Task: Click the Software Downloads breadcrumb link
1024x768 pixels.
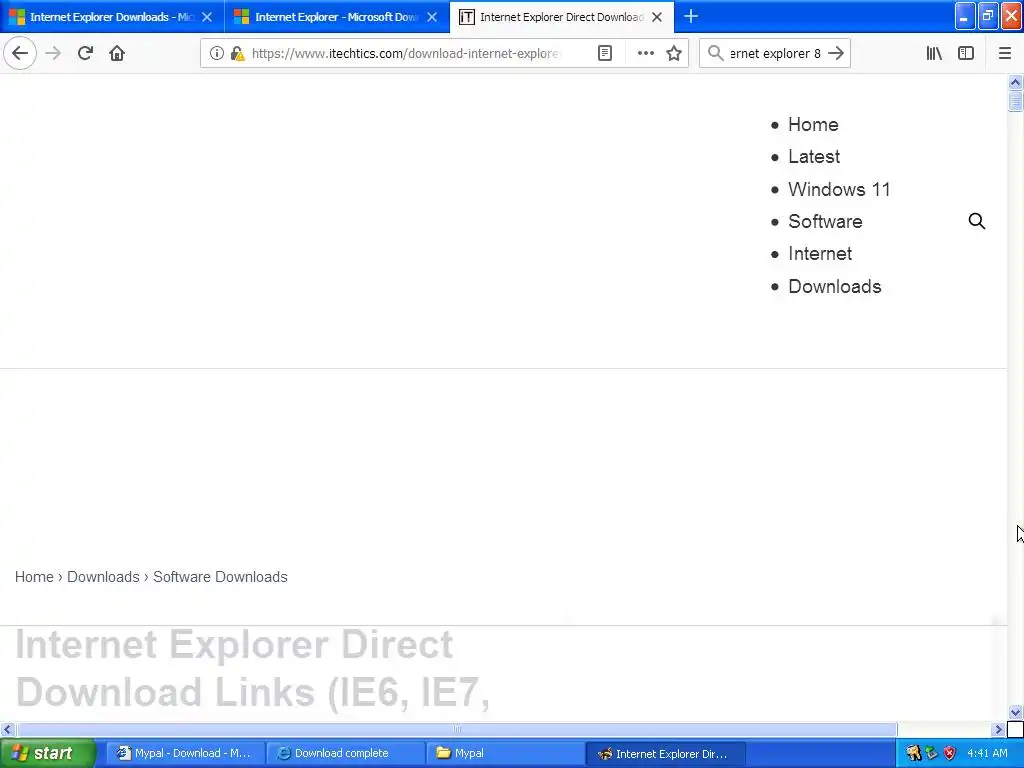Action: click(x=220, y=577)
